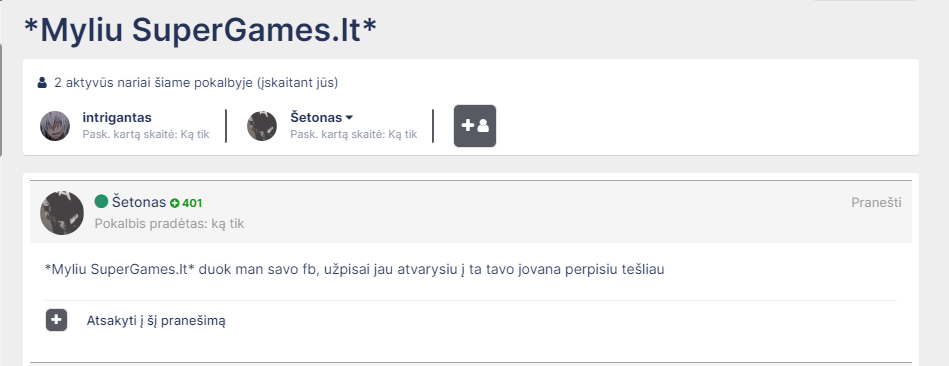Open intrigantas avatar in participants list
This screenshot has width=949, height=366.
pyautogui.click(x=55, y=126)
